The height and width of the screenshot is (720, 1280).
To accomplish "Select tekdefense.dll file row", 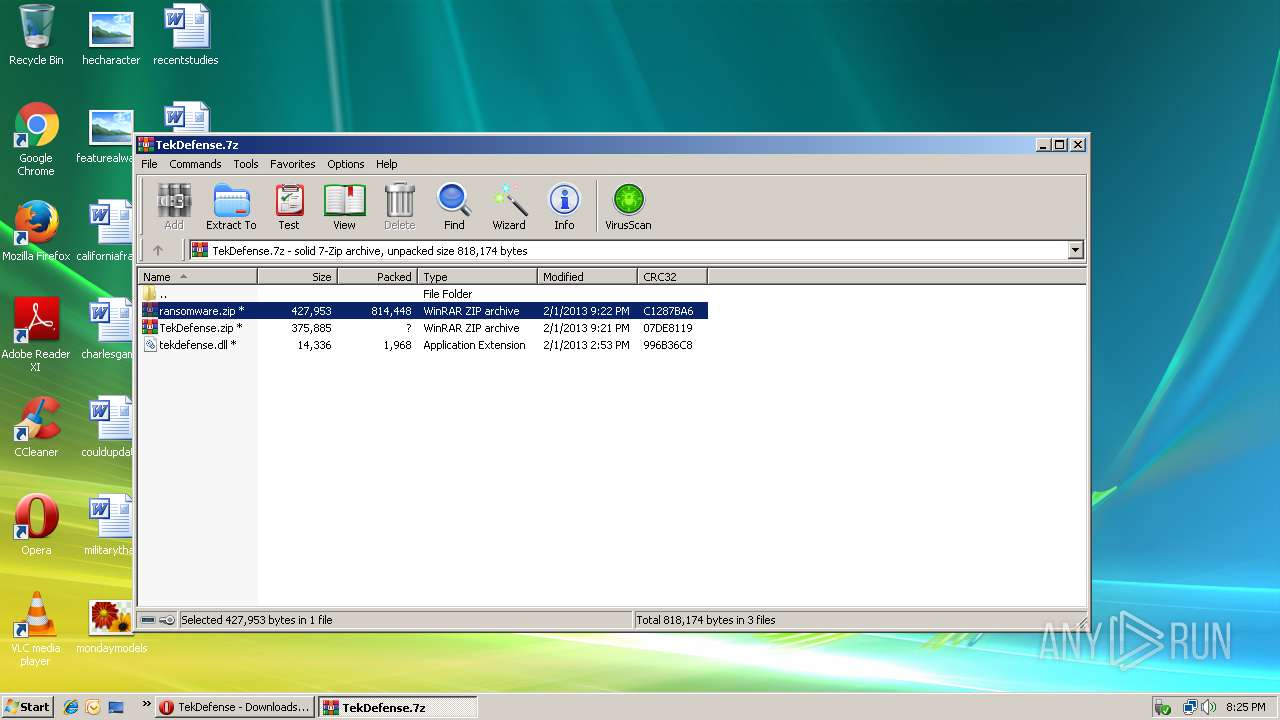I will (423, 345).
